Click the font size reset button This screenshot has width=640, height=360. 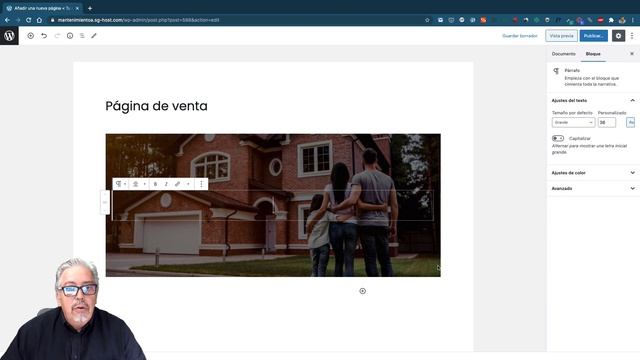(631, 122)
